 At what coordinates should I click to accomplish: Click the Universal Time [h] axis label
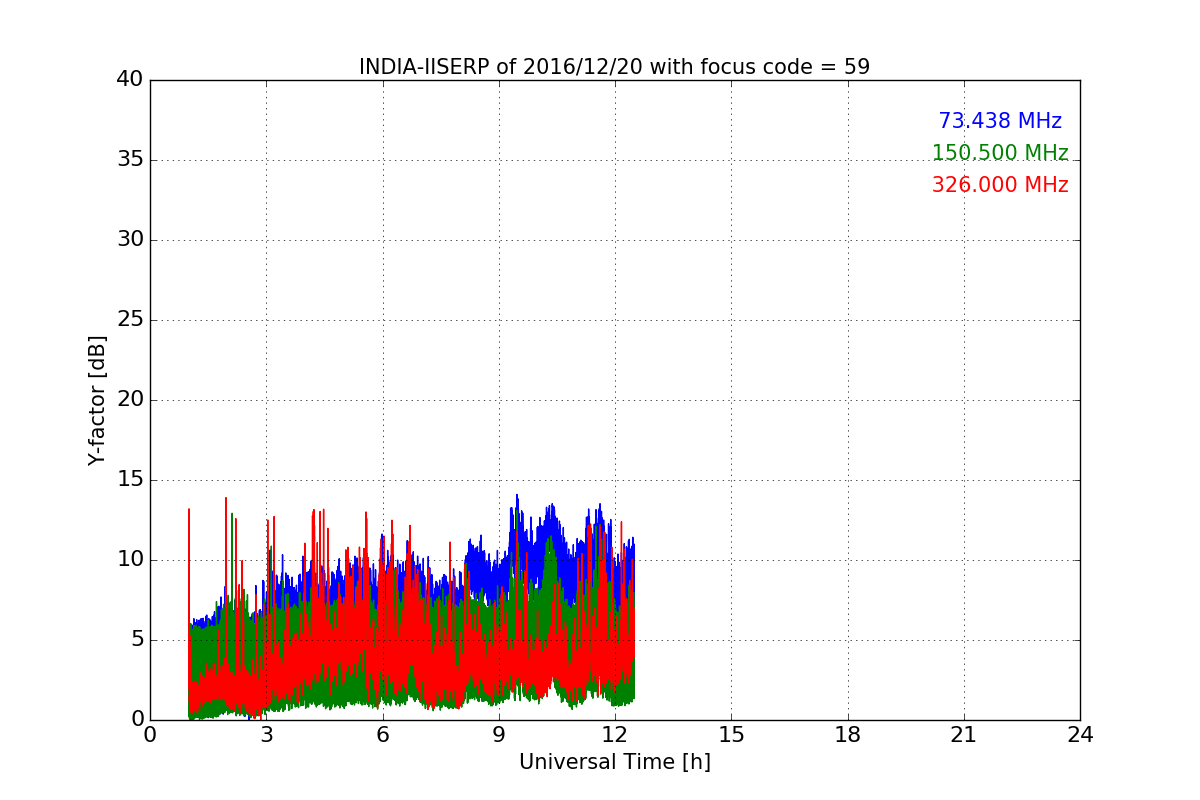coord(614,762)
